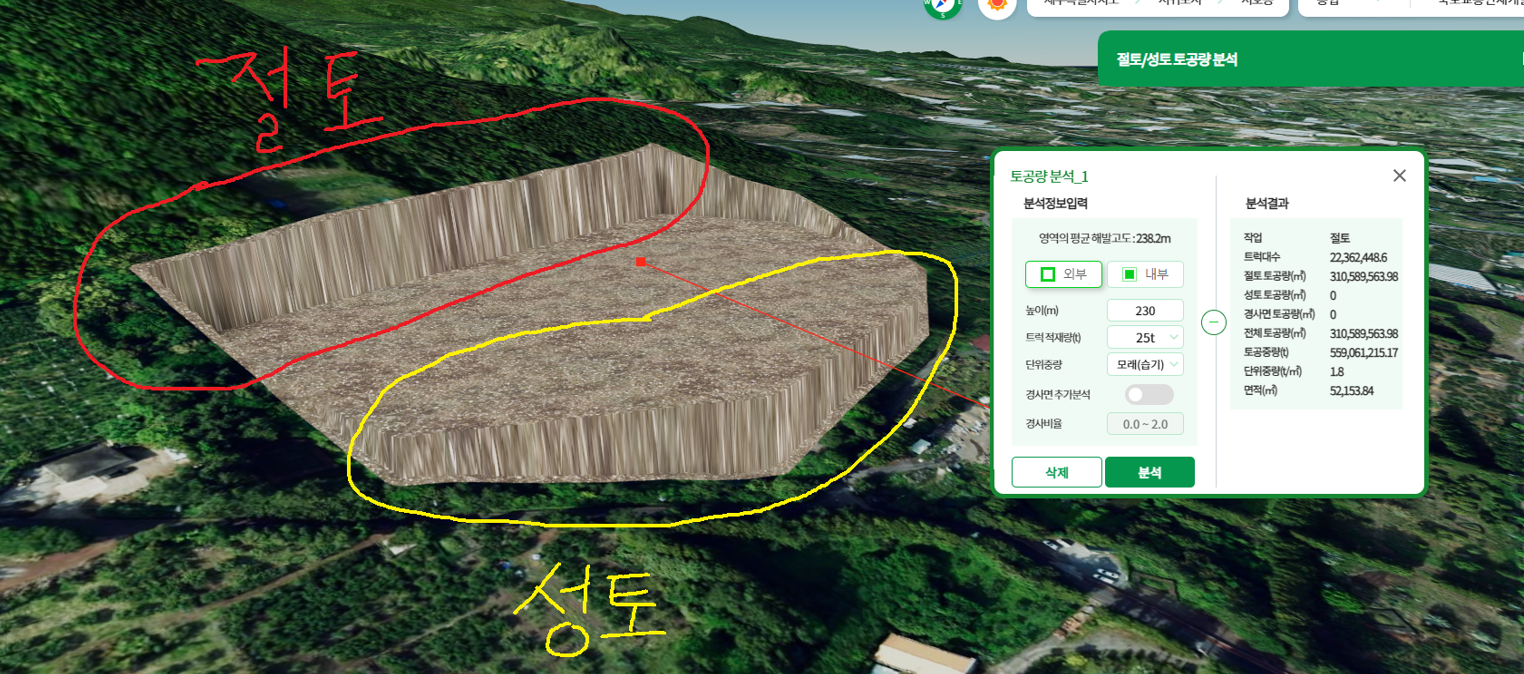Screen dimensions: 1524x674
Task: Click the filled green square 내부 icon
Action: click(1129, 274)
